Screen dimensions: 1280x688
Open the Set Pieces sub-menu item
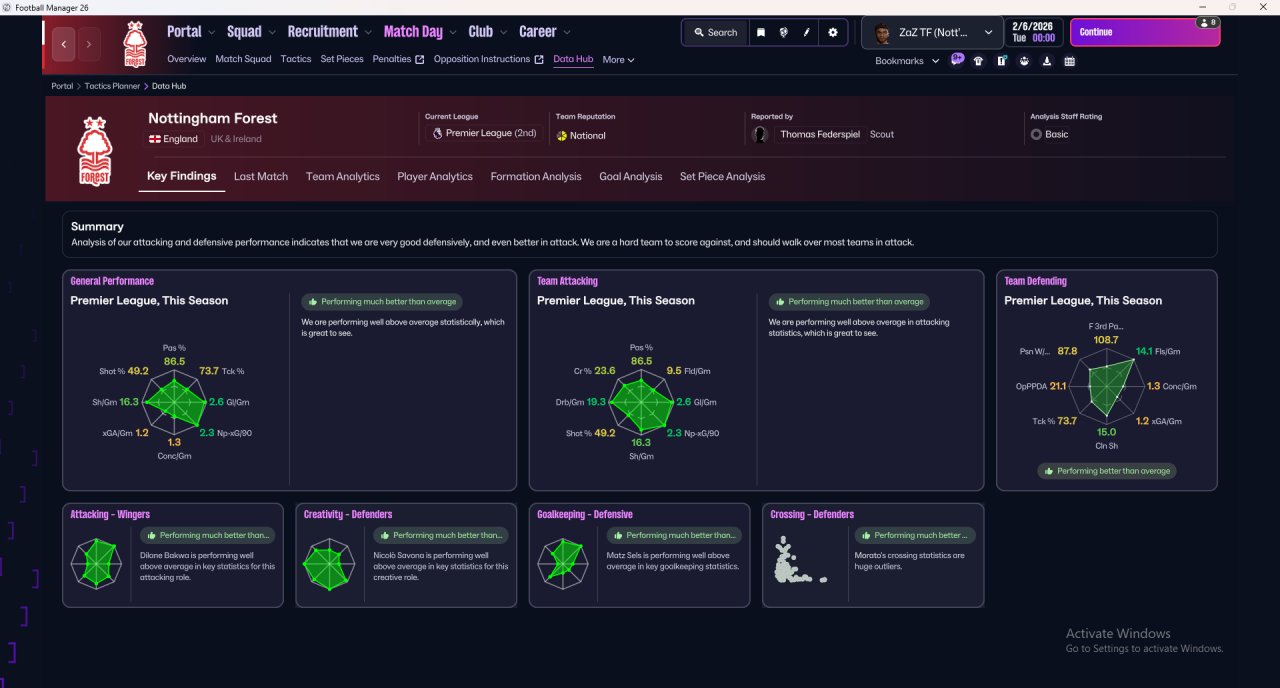pyautogui.click(x=342, y=59)
